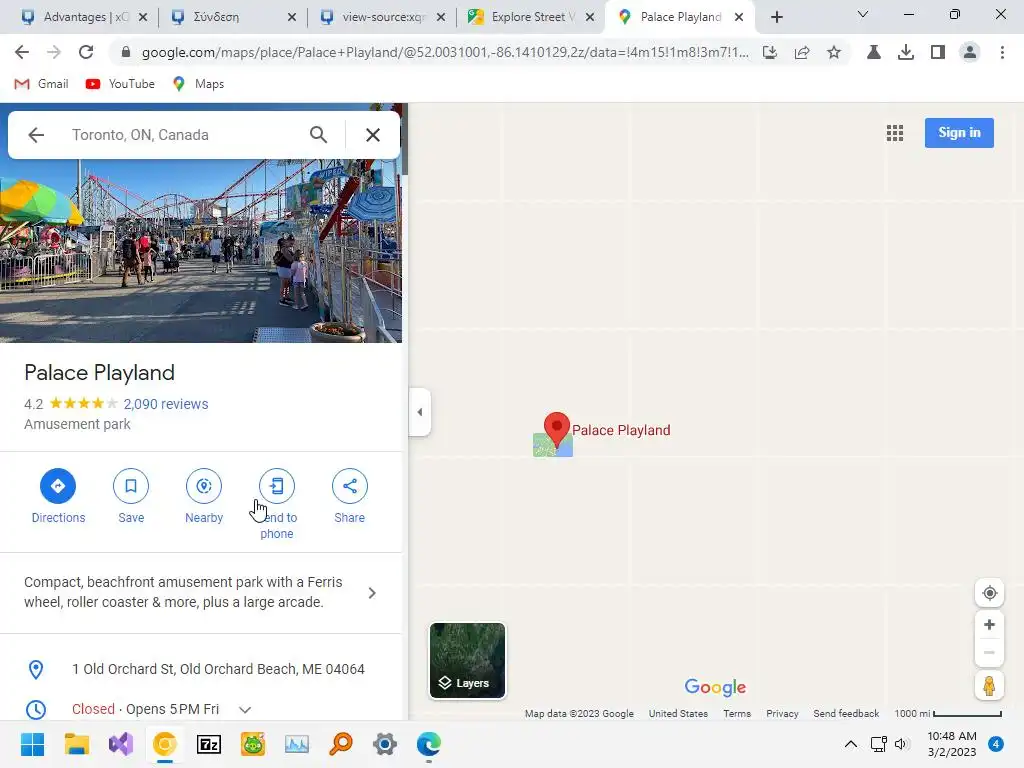Image resolution: width=1024 pixels, height=768 pixels.
Task: Click the Sign in button
Action: 959,133
